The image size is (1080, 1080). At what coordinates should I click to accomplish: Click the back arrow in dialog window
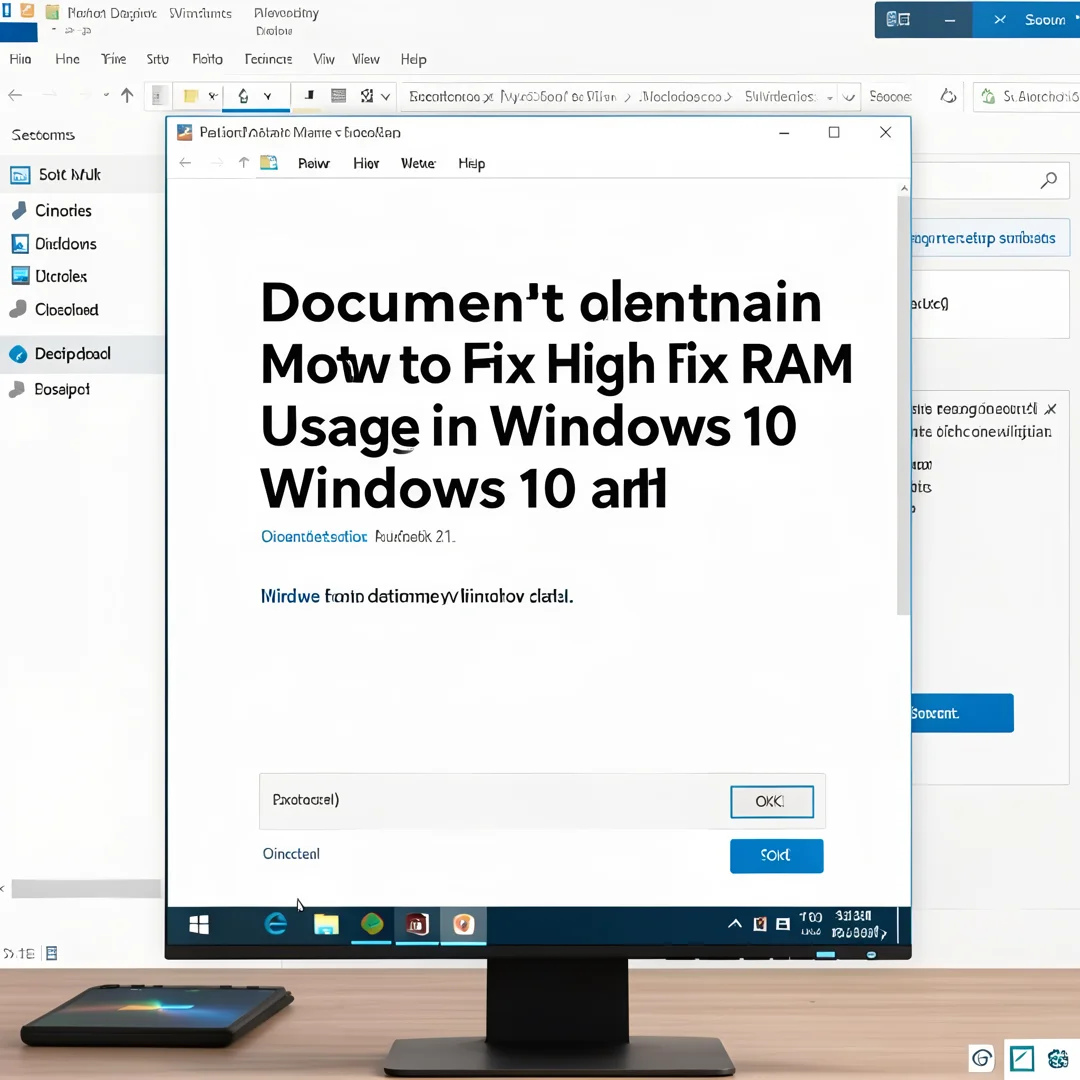[185, 163]
